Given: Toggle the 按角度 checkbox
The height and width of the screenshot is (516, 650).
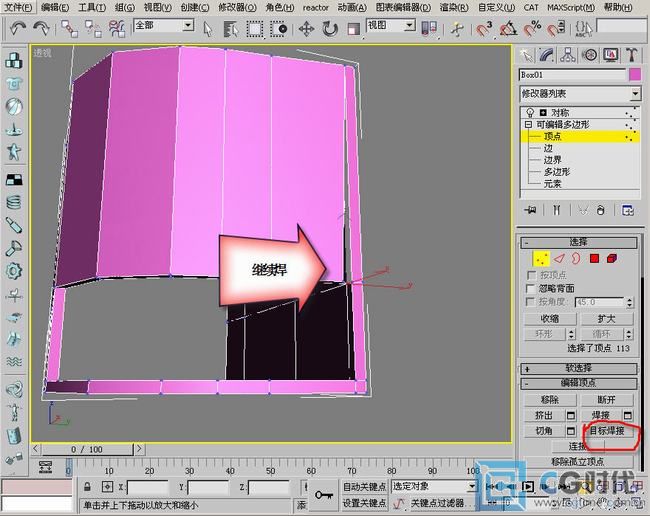Looking at the screenshot, I should [530, 301].
